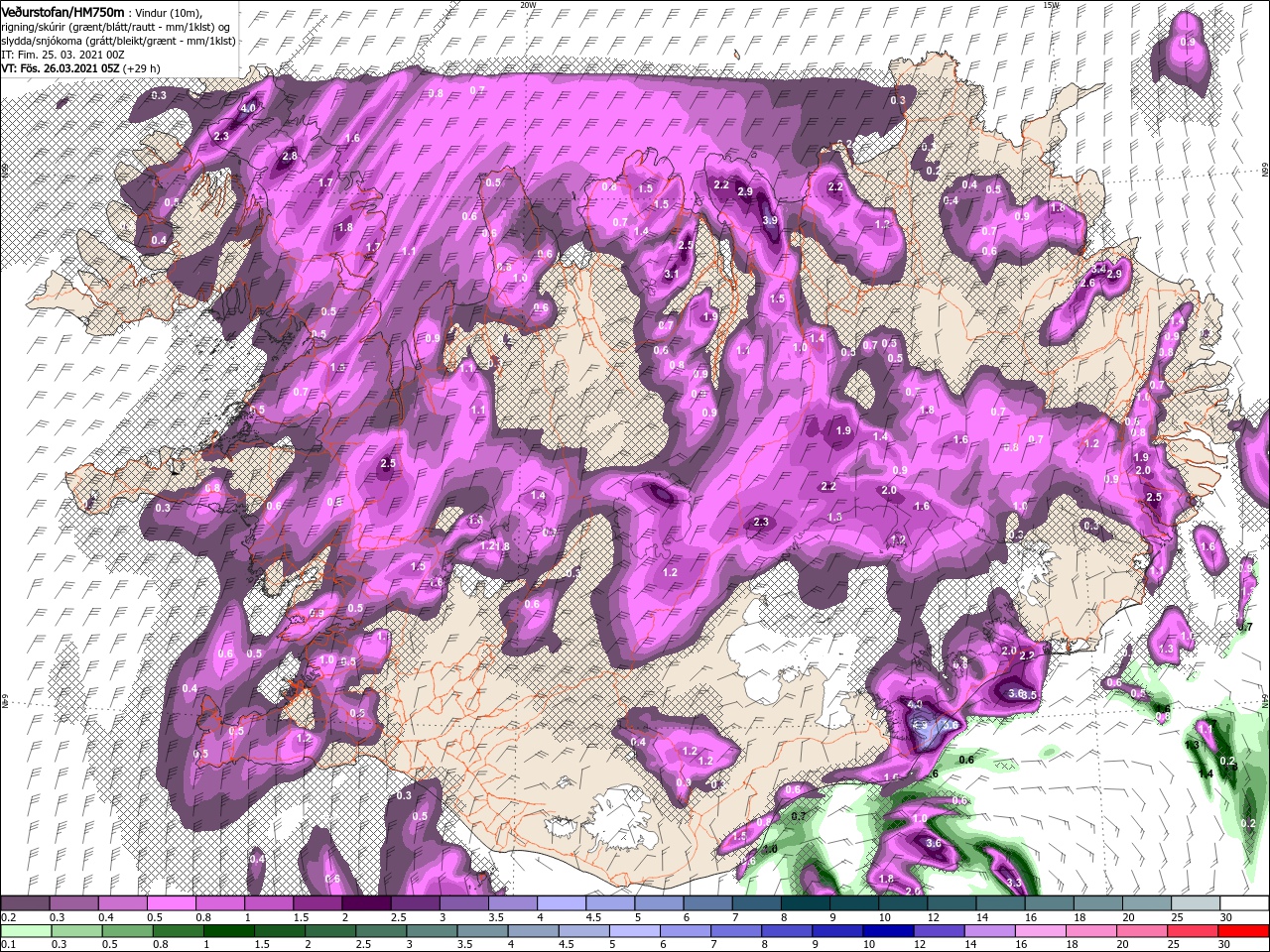Click the 'slydda/snjókoma' description line
This screenshot has height=952, width=1270.
pos(118,41)
